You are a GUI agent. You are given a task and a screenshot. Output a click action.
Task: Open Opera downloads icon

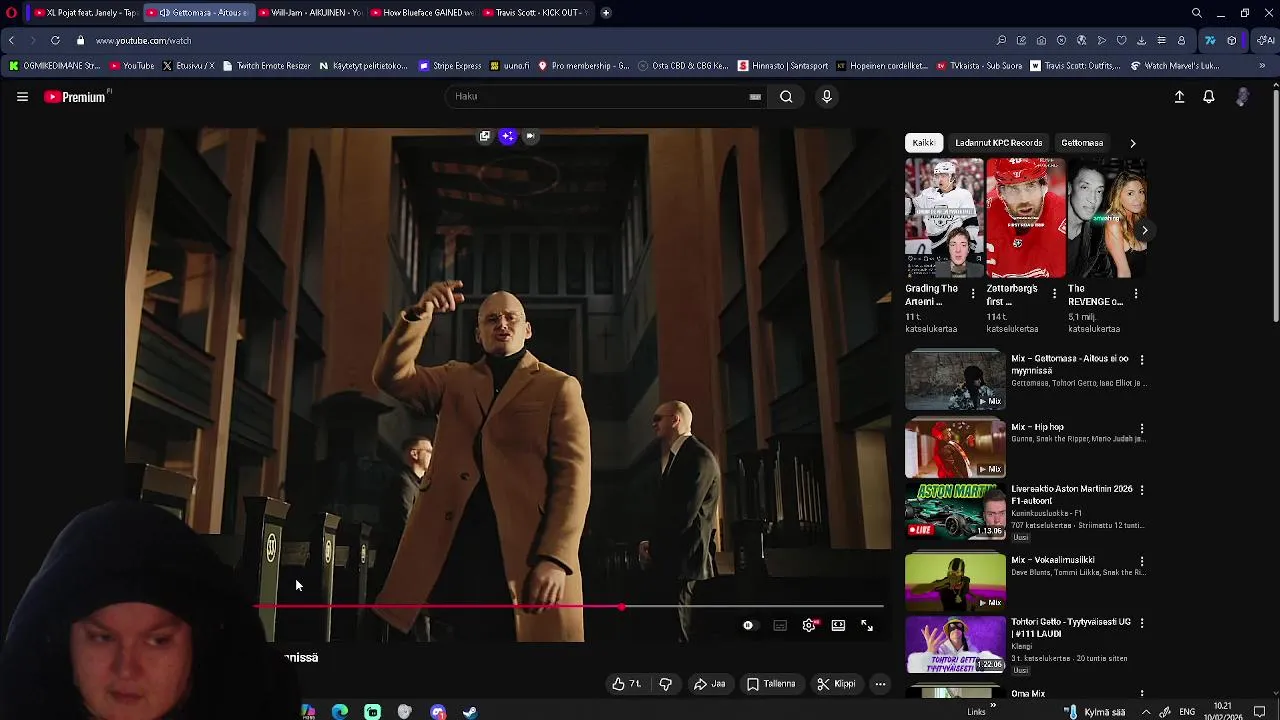click(x=1141, y=41)
